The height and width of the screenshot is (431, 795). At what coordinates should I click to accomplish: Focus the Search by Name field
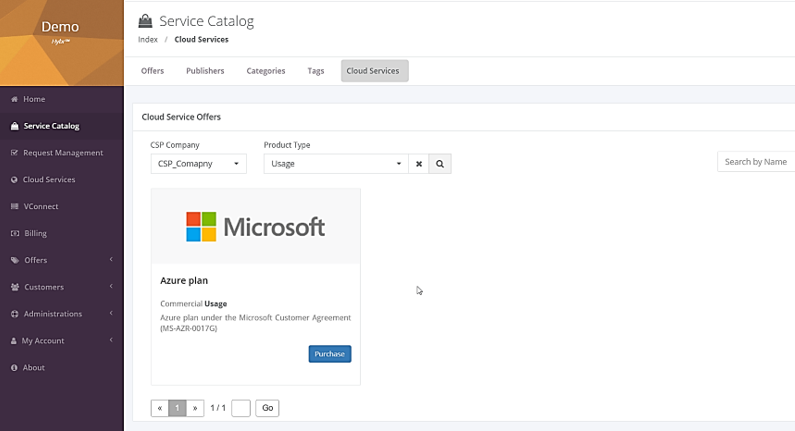coord(756,162)
